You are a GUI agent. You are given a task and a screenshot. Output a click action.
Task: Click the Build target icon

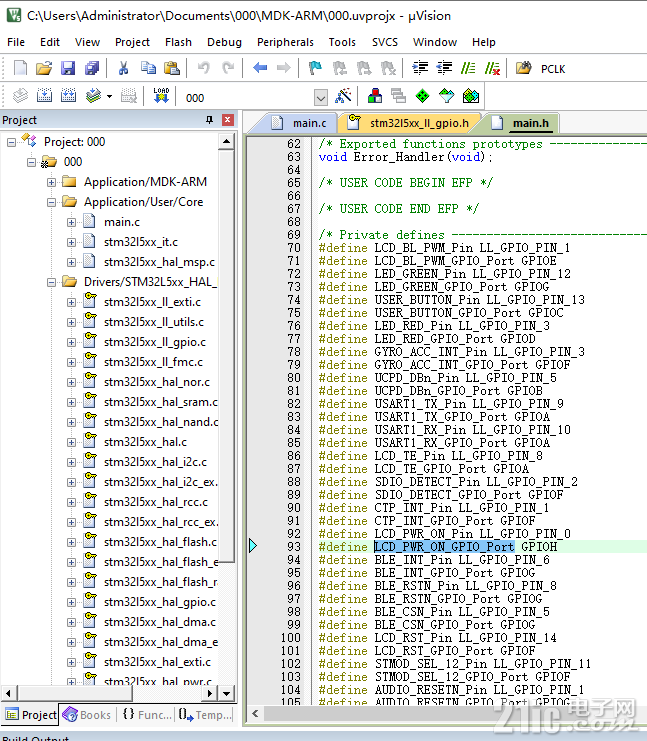(x=44, y=96)
